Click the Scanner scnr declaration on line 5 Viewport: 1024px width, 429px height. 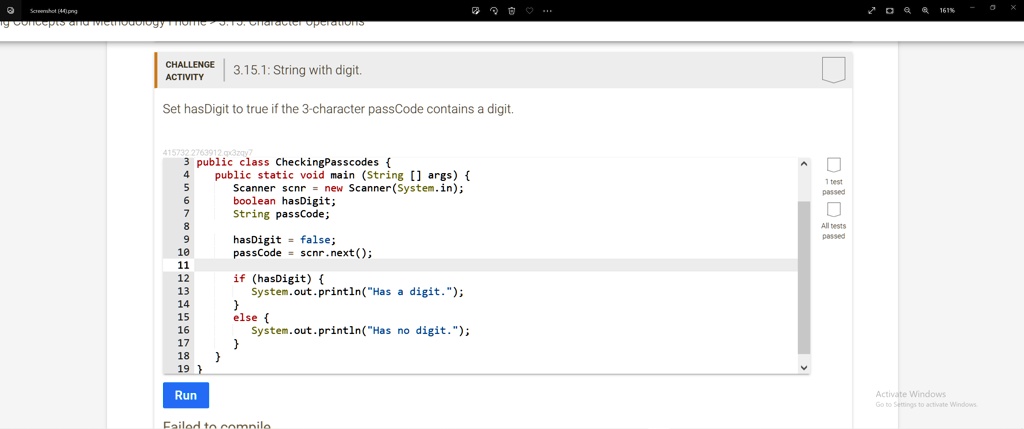(x=348, y=188)
